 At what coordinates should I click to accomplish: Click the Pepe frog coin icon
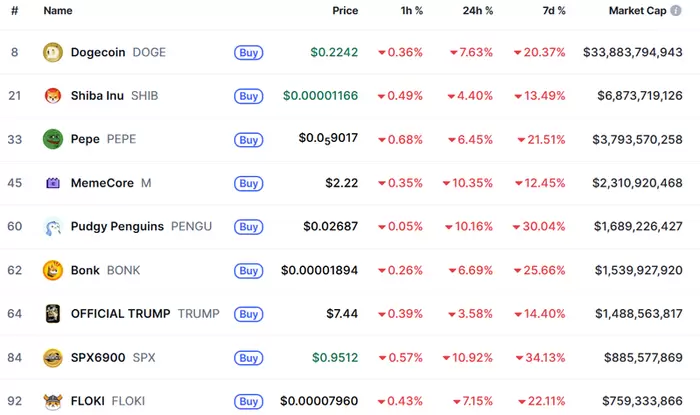click(52, 139)
